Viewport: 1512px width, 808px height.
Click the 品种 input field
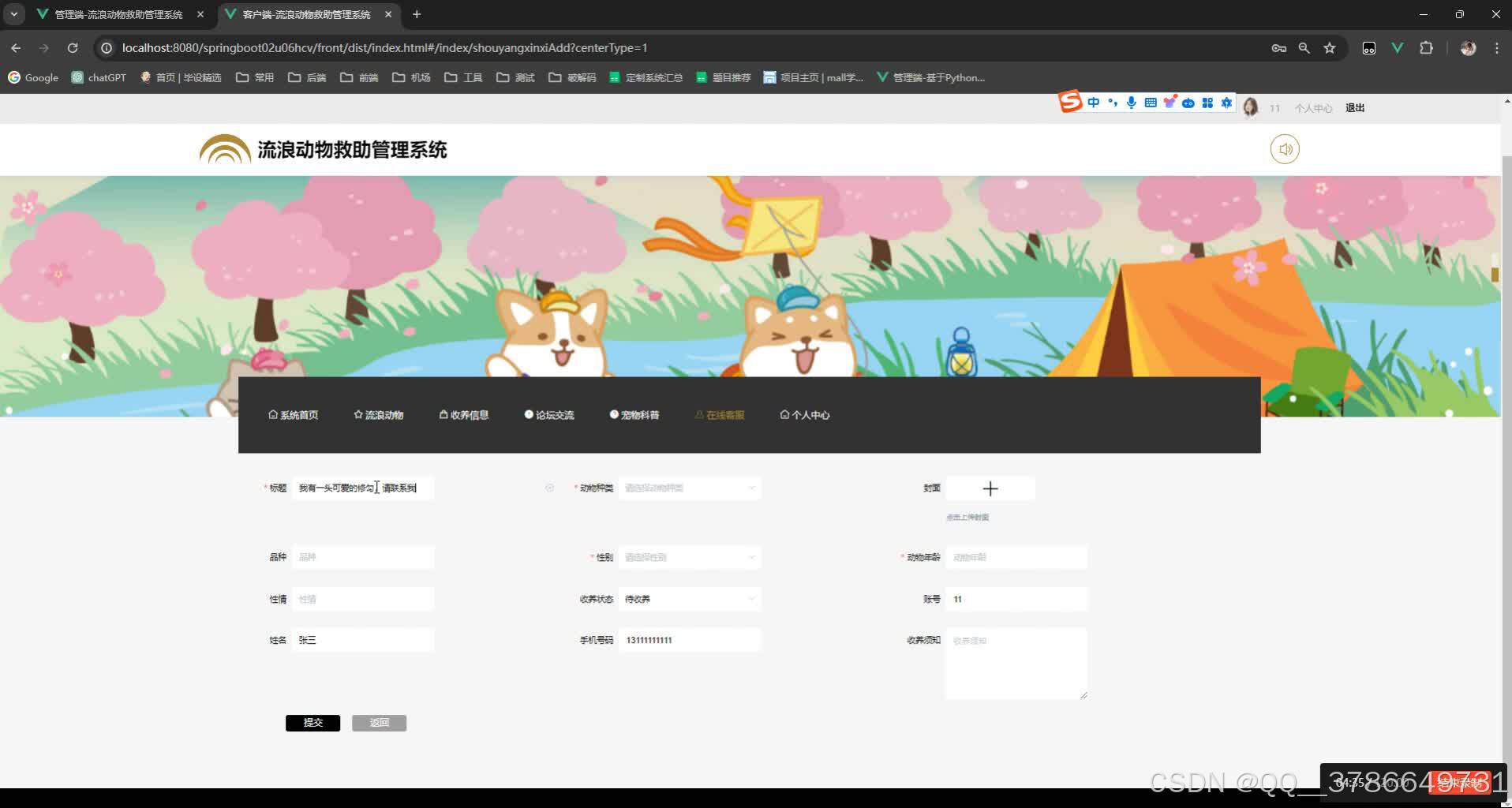point(363,557)
